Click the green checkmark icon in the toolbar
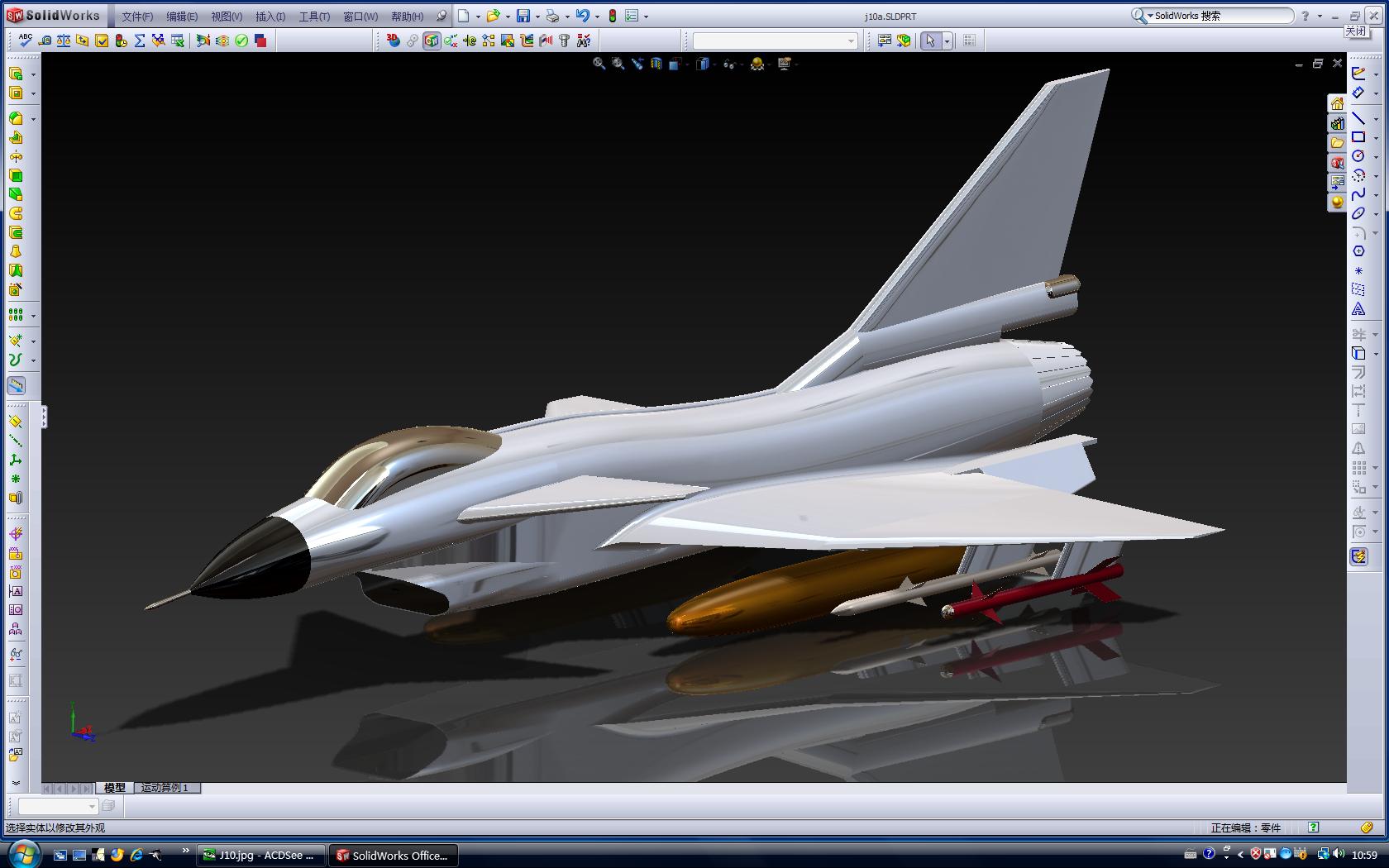The width and height of the screenshot is (1389, 868). coord(241,40)
